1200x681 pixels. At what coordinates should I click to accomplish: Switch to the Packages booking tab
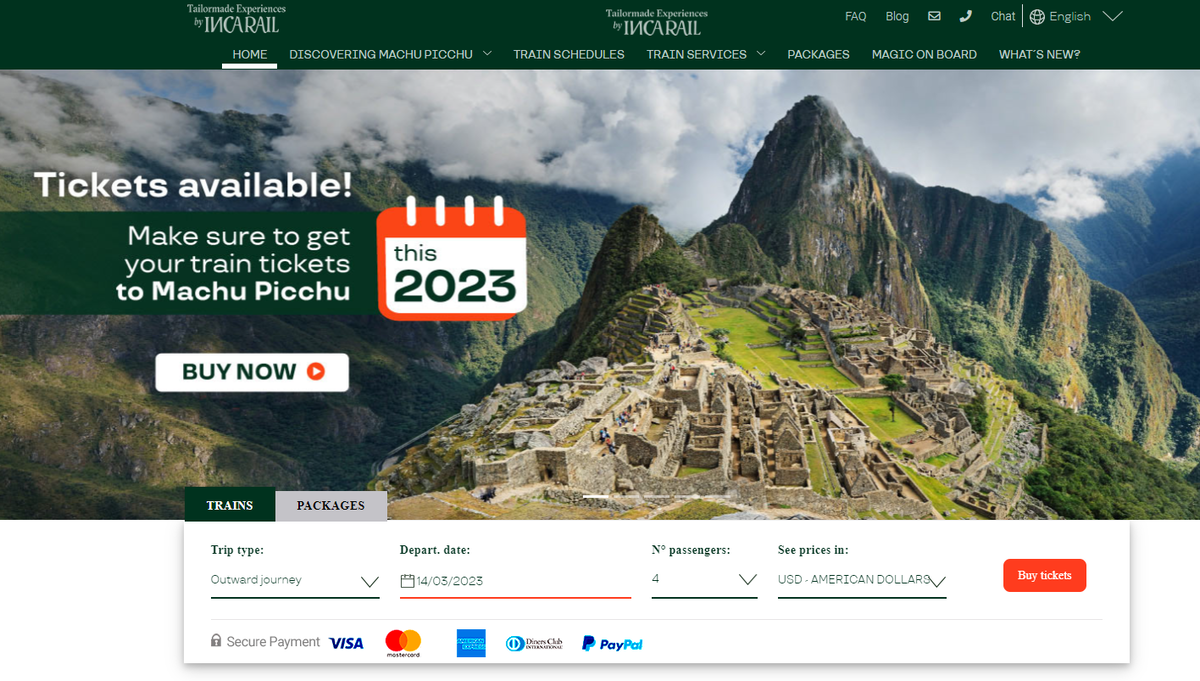331,506
